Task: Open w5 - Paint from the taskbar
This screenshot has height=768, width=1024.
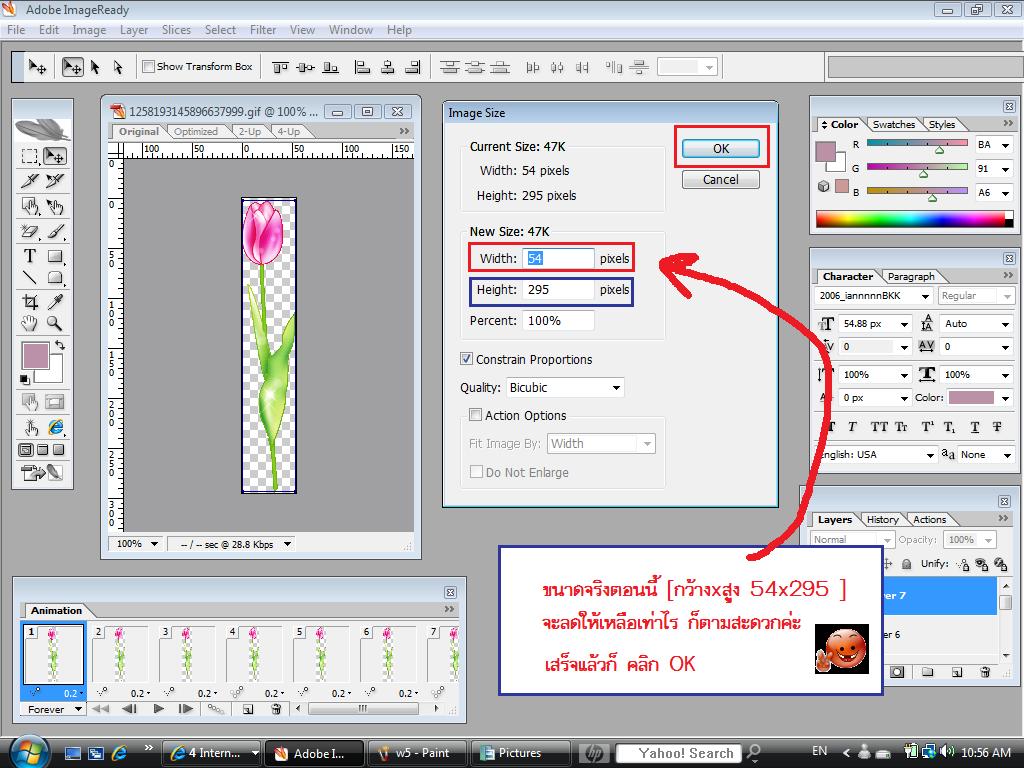Action: point(417,753)
